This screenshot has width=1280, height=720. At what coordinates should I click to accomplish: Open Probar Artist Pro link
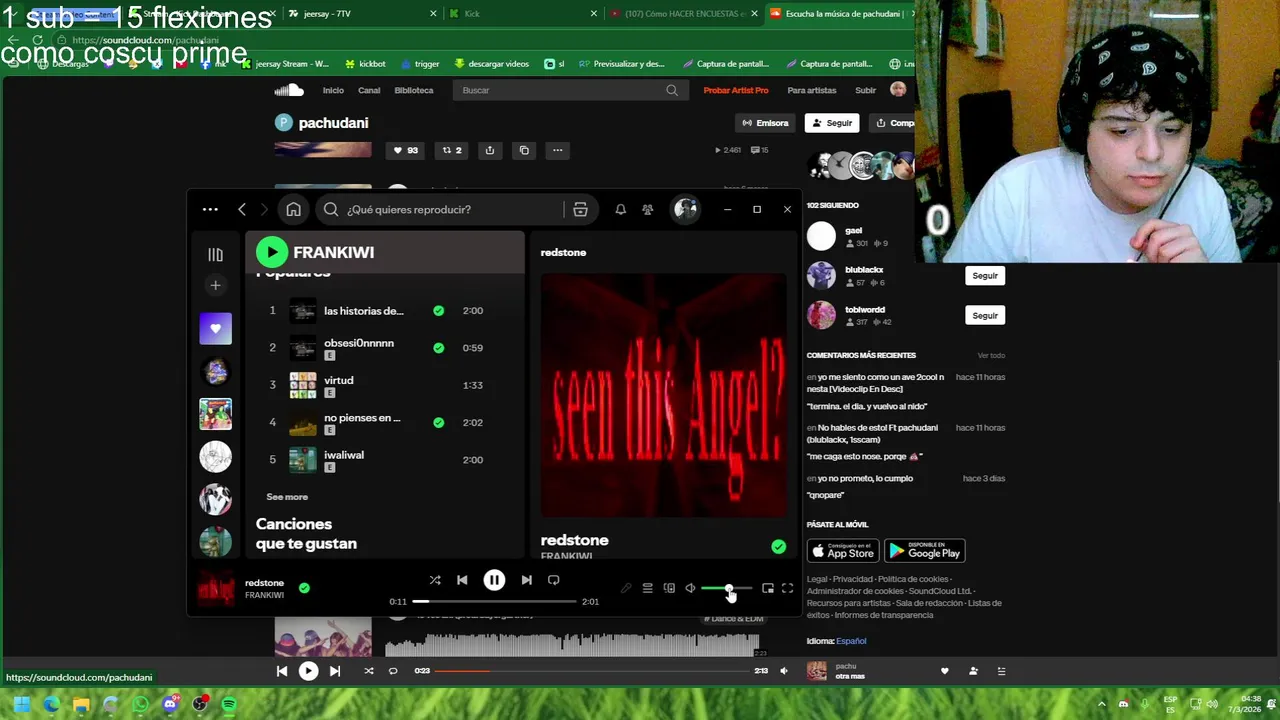[x=736, y=90]
